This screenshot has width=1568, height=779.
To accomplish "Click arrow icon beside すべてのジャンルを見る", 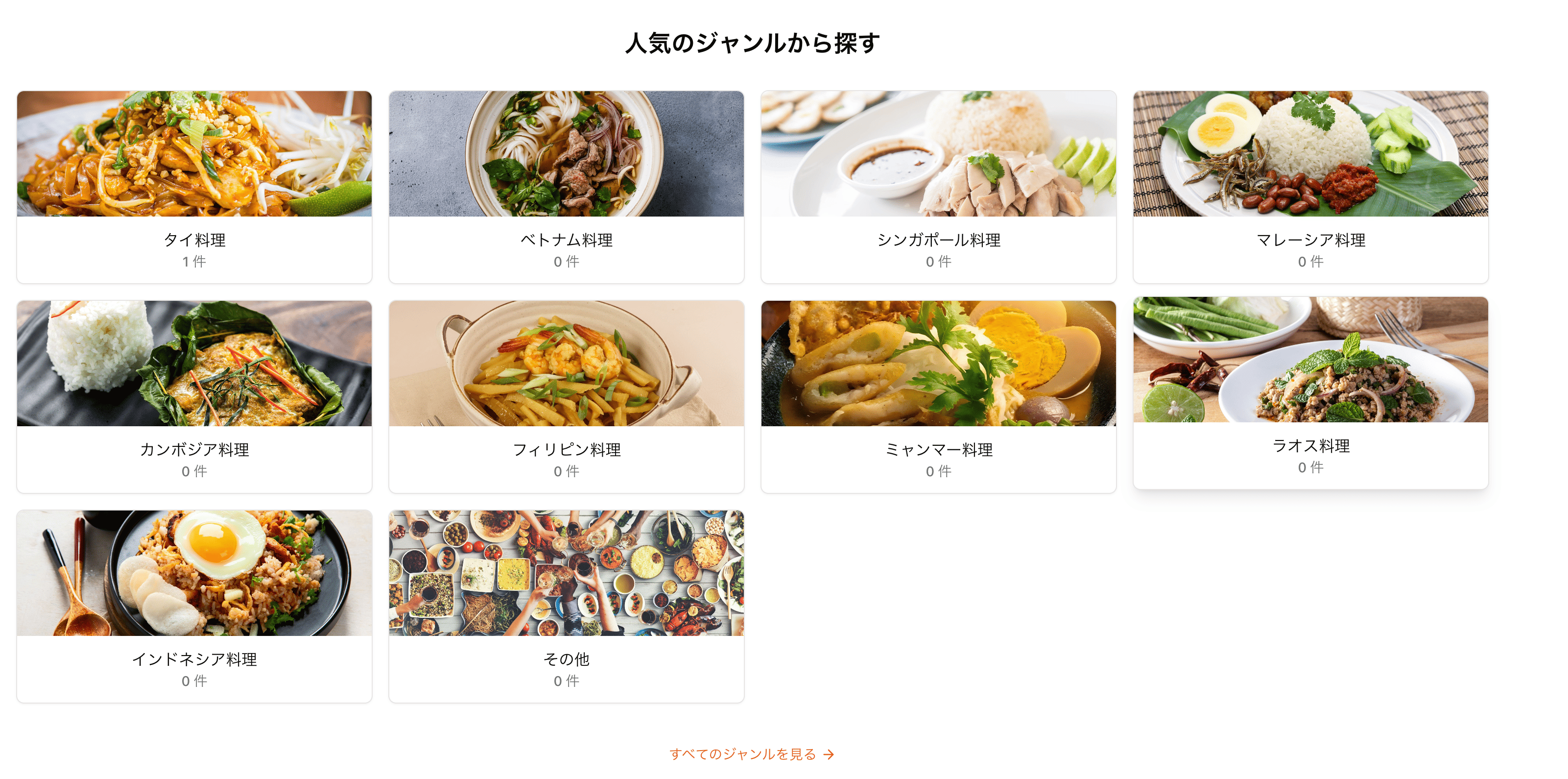I will (829, 755).
